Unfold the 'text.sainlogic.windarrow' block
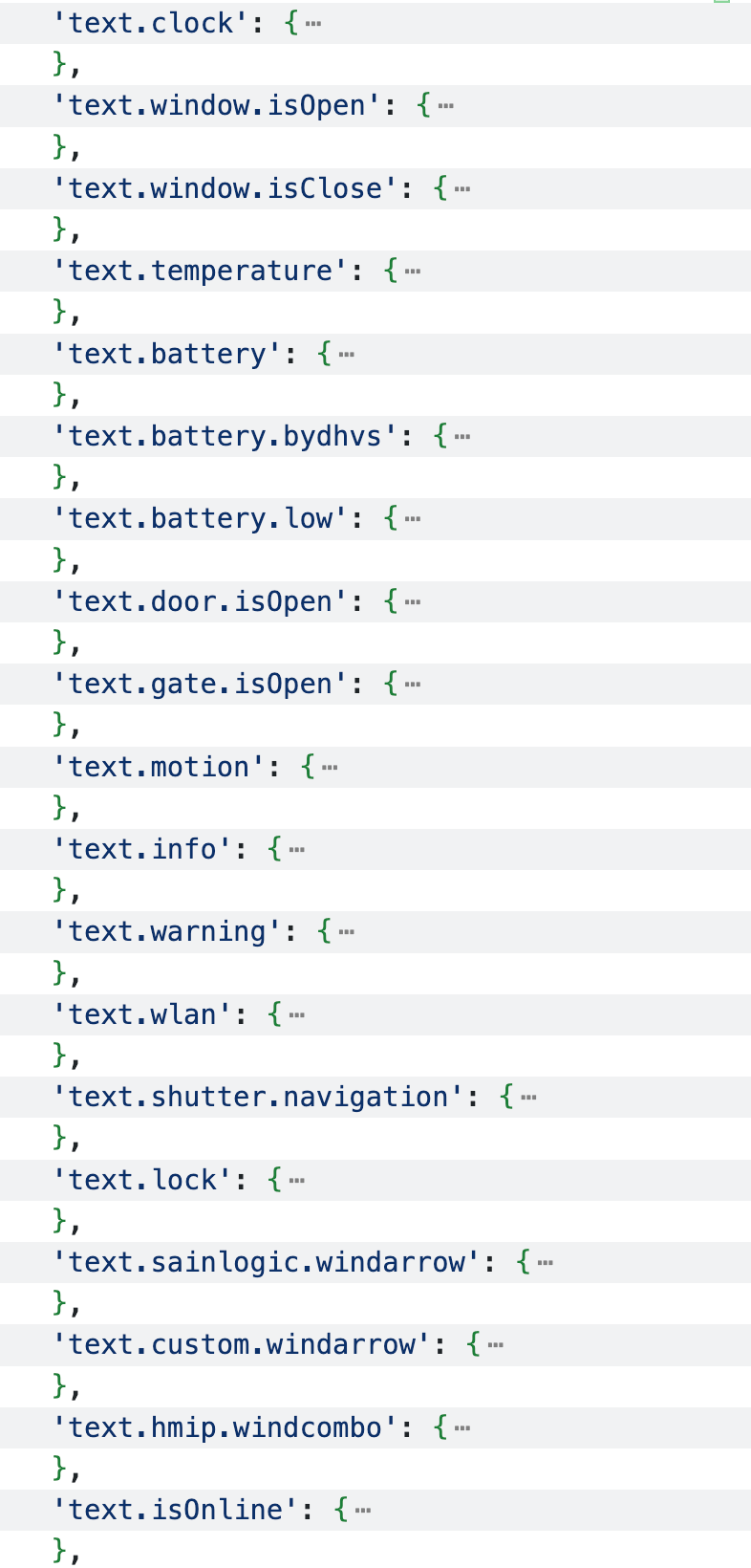This screenshot has height=1568, width=751. 546,1263
